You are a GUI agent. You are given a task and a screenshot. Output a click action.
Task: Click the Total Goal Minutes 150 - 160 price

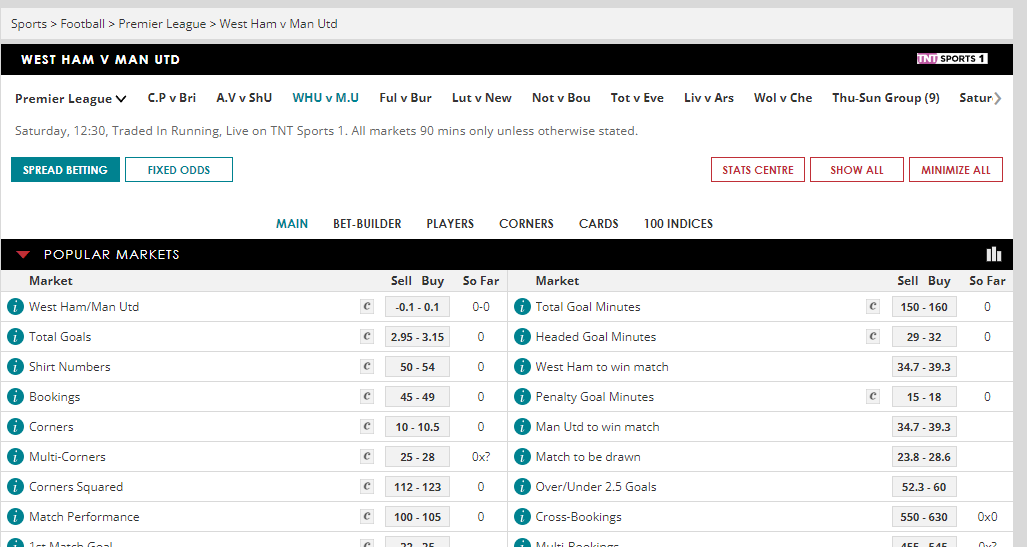924,307
